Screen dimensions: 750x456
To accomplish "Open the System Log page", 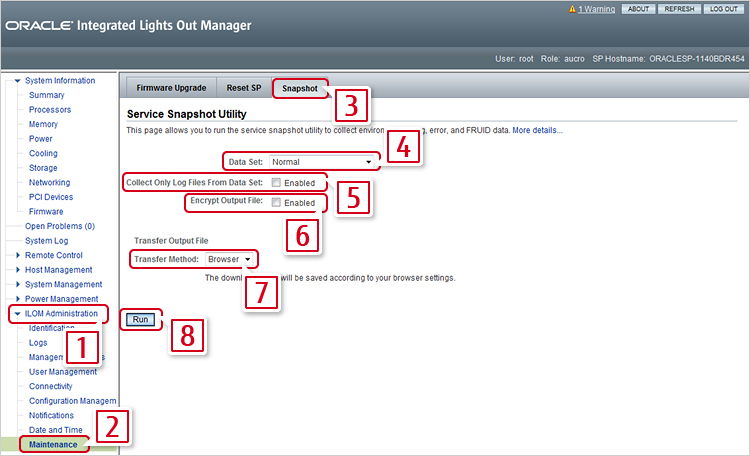I will tap(46, 241).
